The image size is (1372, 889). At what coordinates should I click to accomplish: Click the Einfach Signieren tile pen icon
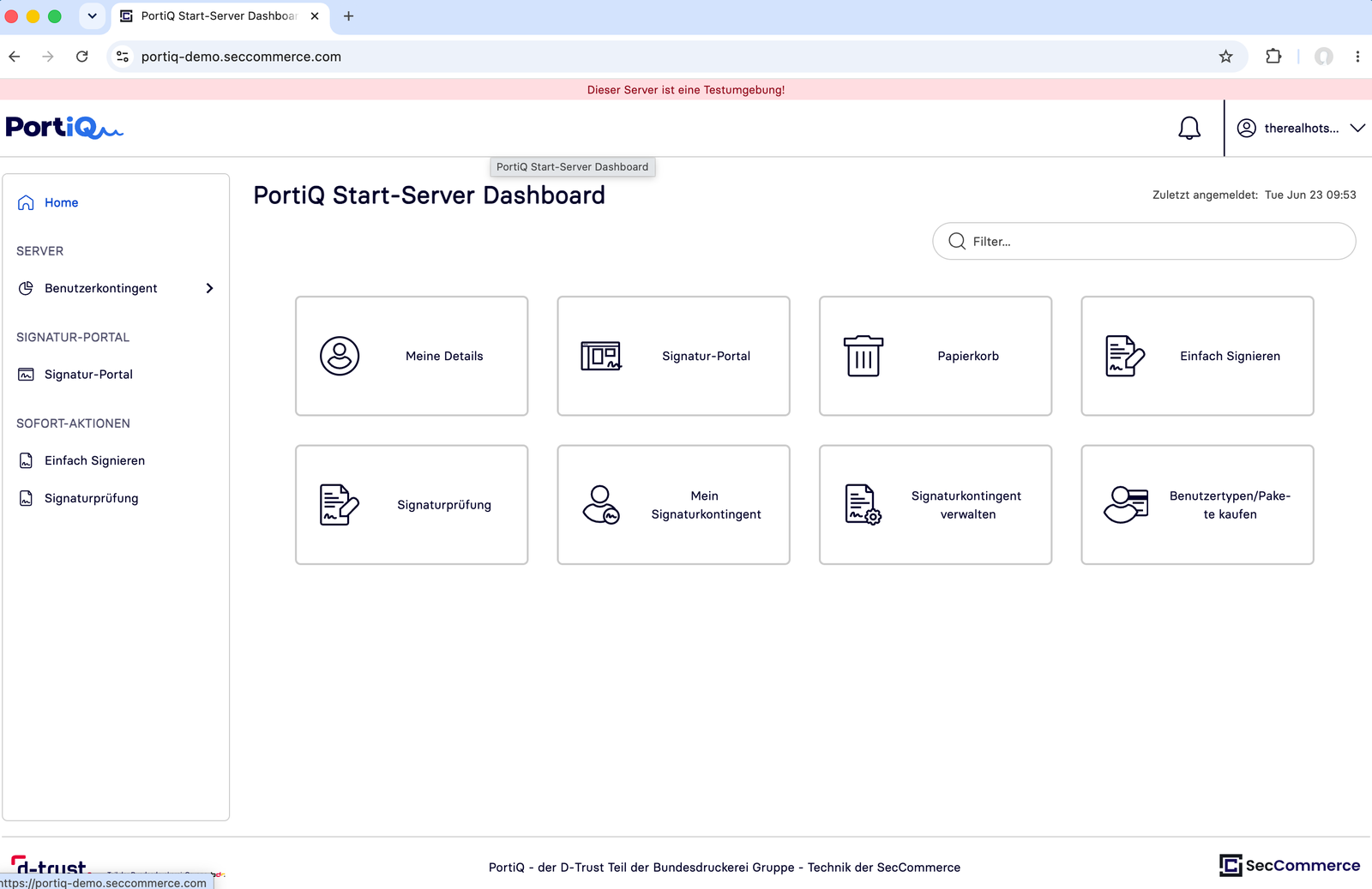point(1125,356)
